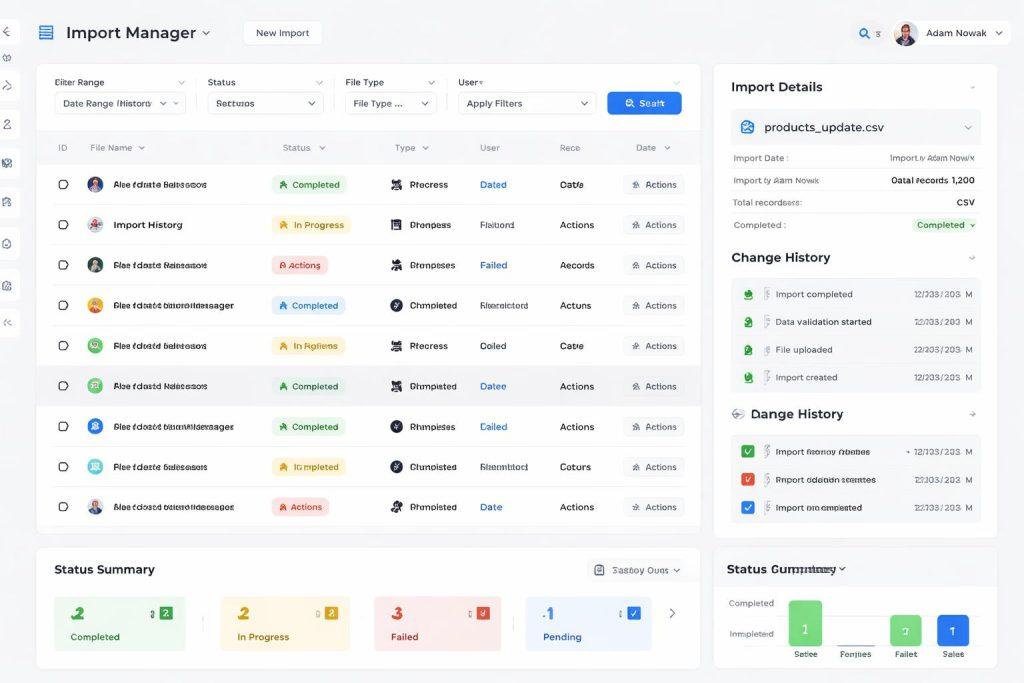Open the File Type dropdown
1024x683 pixels.
(391, 104)
